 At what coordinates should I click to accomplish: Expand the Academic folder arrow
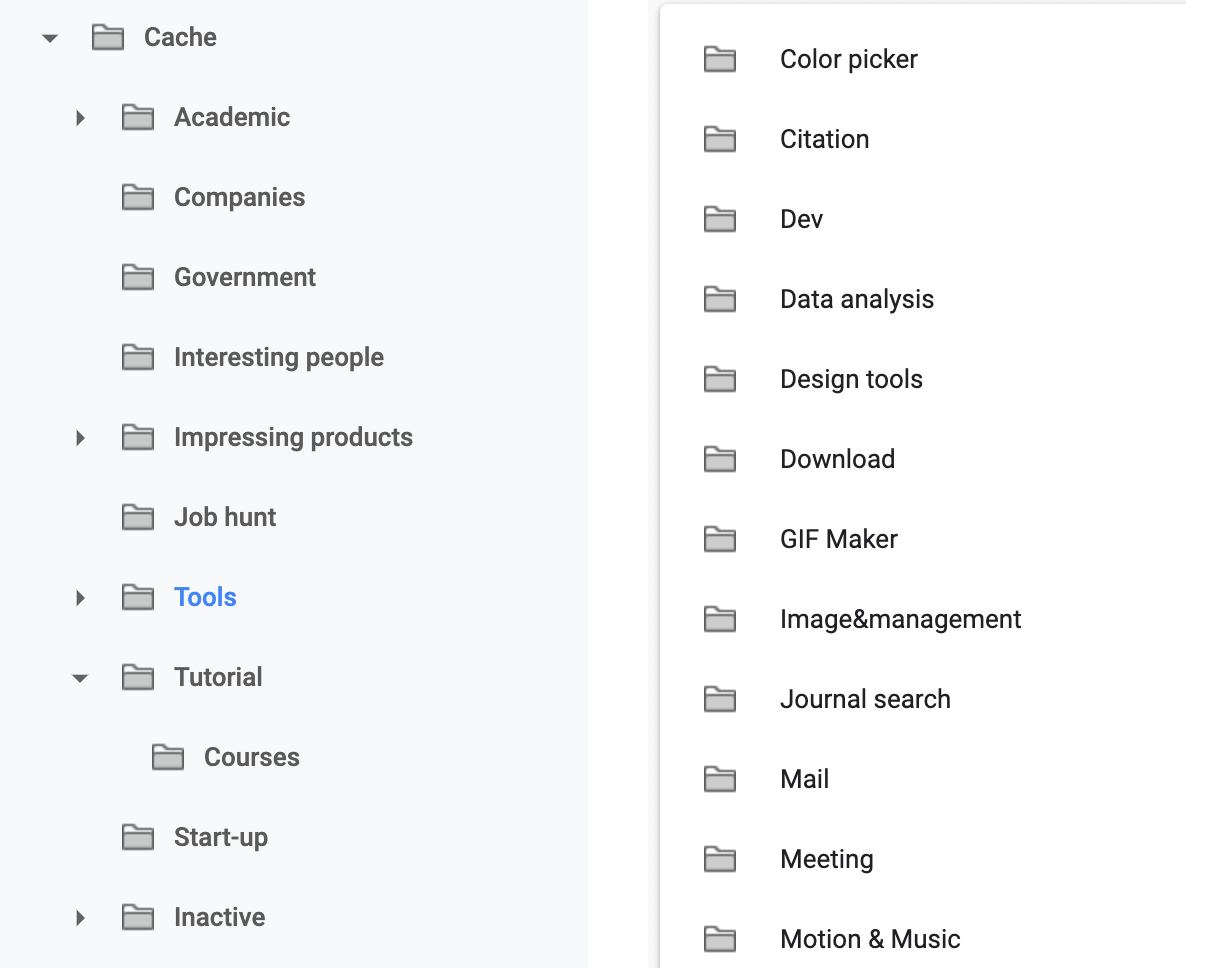(80, 118)
